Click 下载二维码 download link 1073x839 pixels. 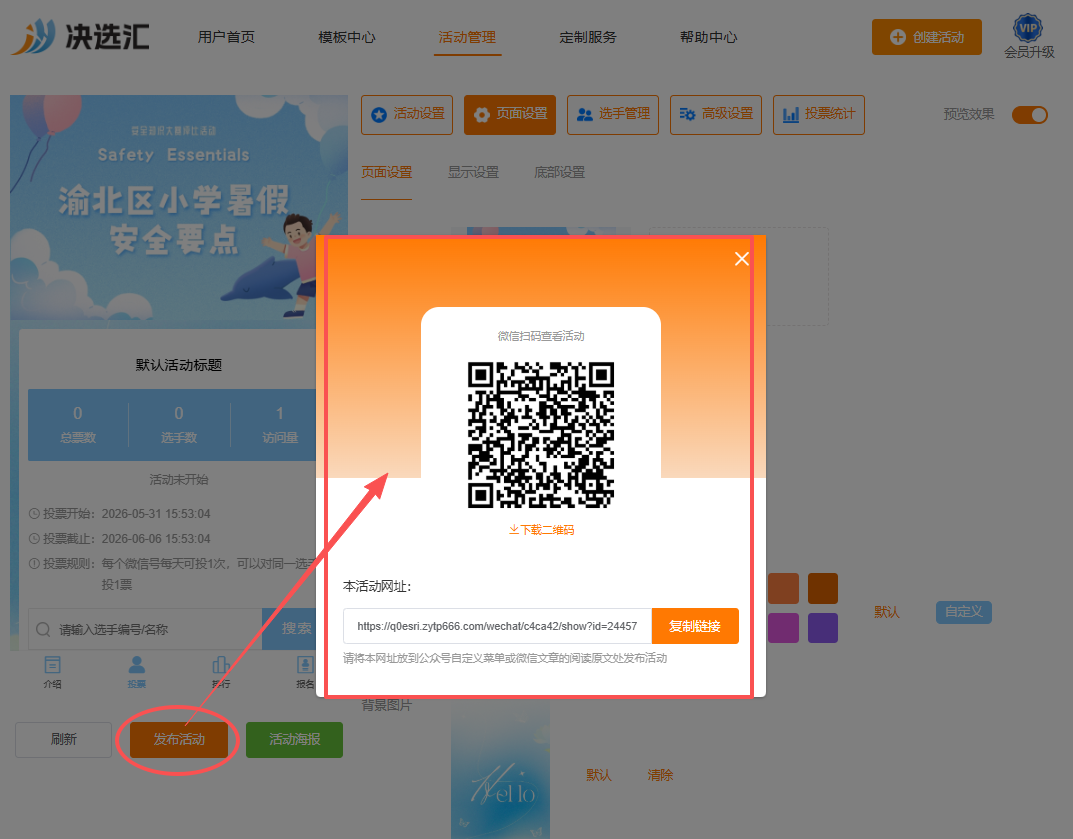click(541, 530)
